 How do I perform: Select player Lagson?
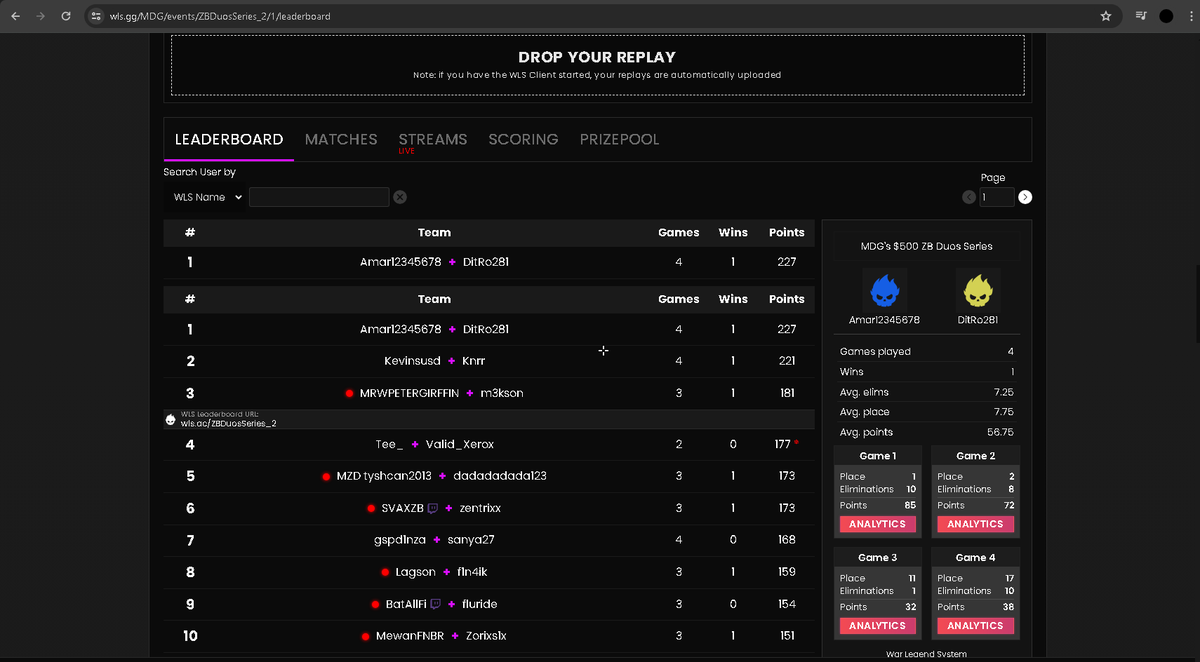(x=415, y=572)
